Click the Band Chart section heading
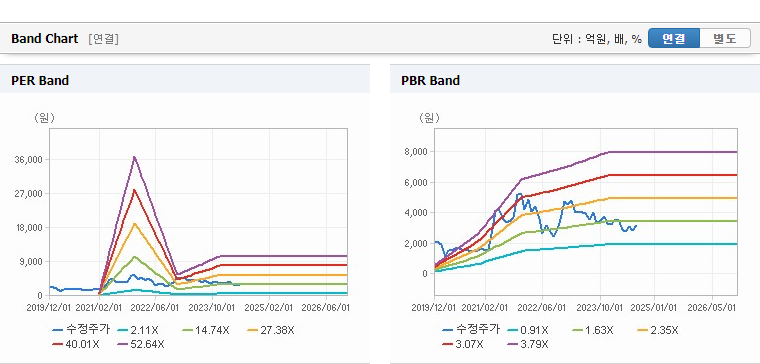 point(45,39)
